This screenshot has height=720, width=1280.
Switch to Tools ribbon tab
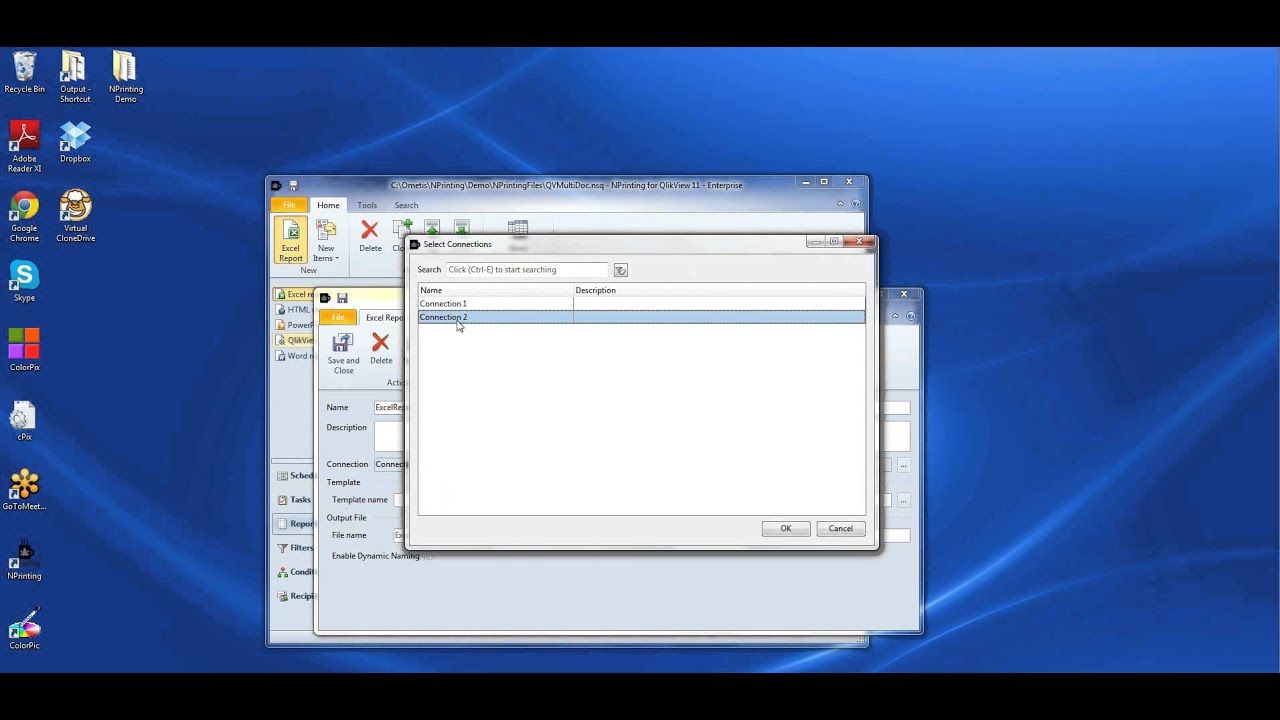point(367,205)
